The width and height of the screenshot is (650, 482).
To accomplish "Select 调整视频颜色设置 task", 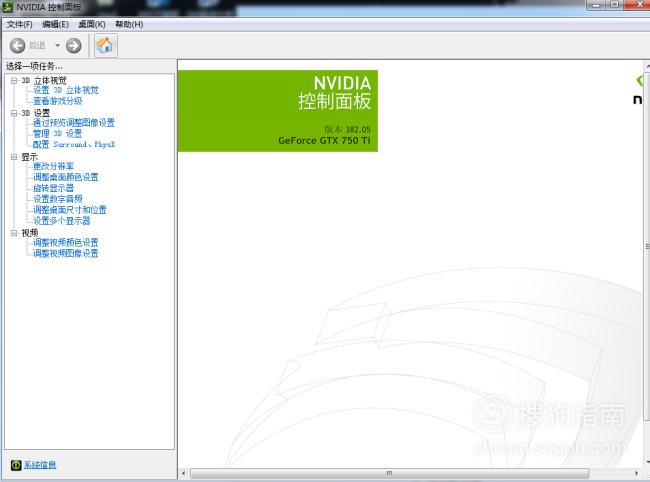I will pyautogui.click(x=65, y=242).
